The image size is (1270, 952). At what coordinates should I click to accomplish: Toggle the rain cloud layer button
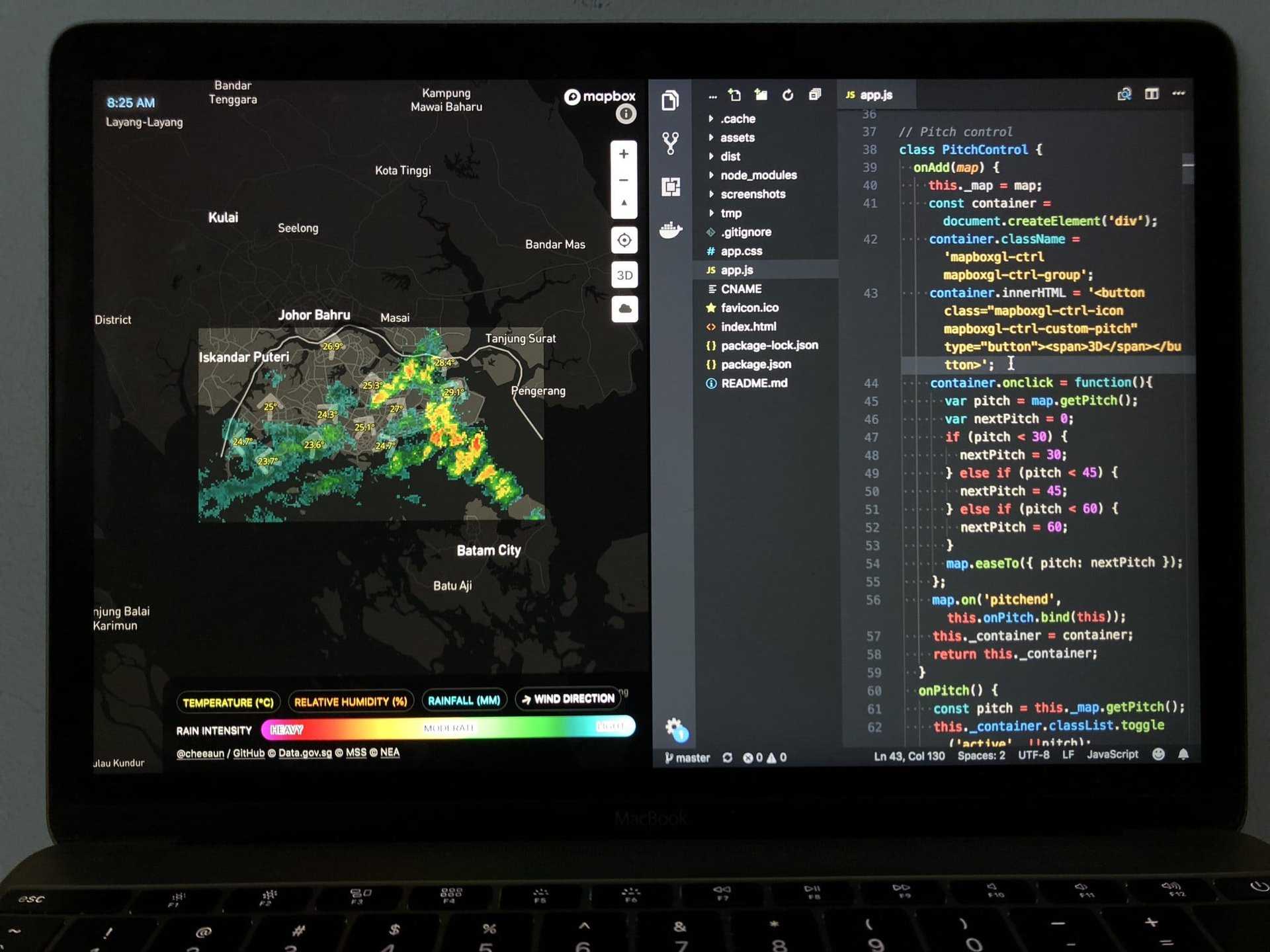pyautogui.click(x=624, y=309)
